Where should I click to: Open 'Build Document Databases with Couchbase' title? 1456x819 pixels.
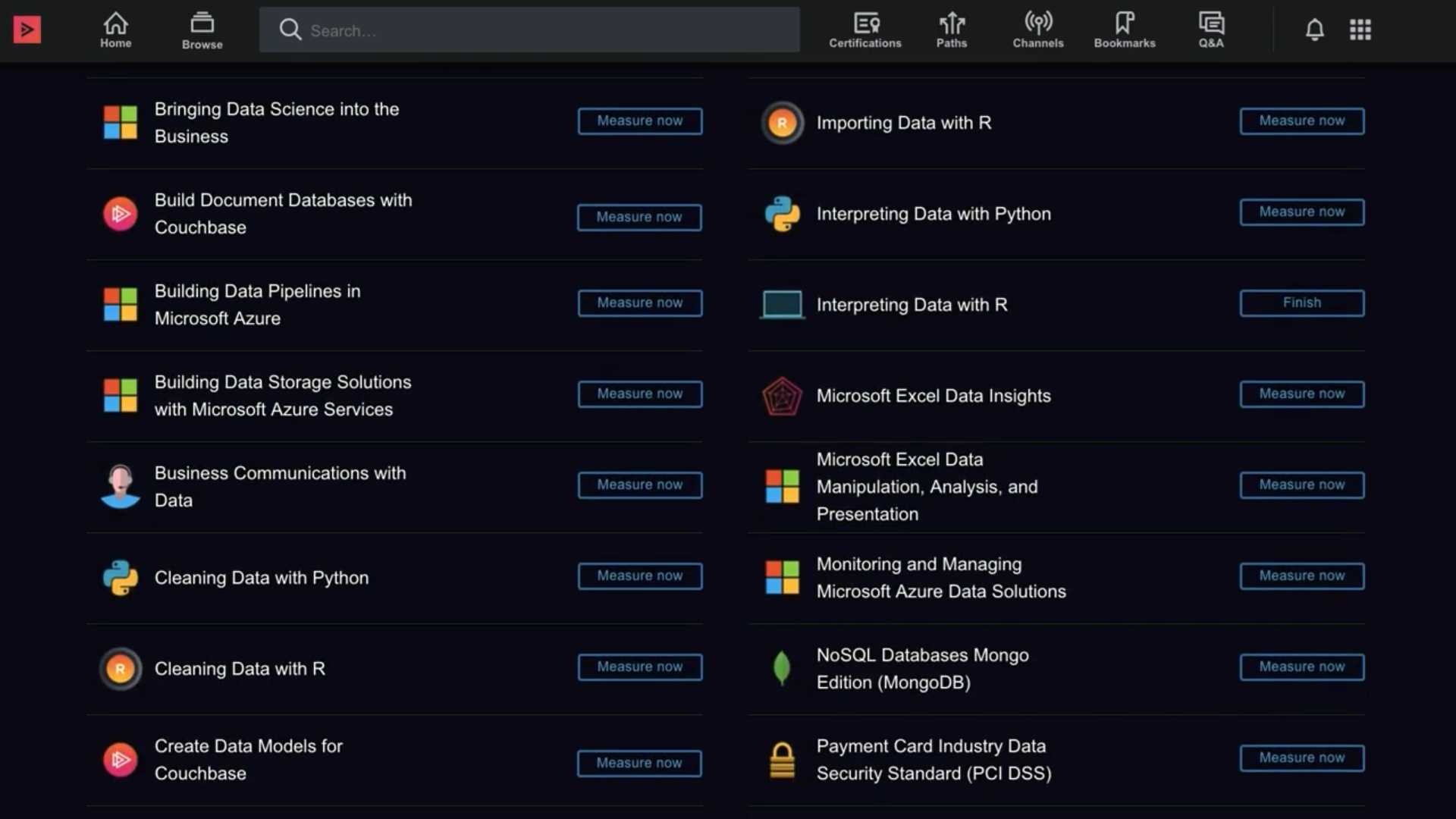point(284,214)
